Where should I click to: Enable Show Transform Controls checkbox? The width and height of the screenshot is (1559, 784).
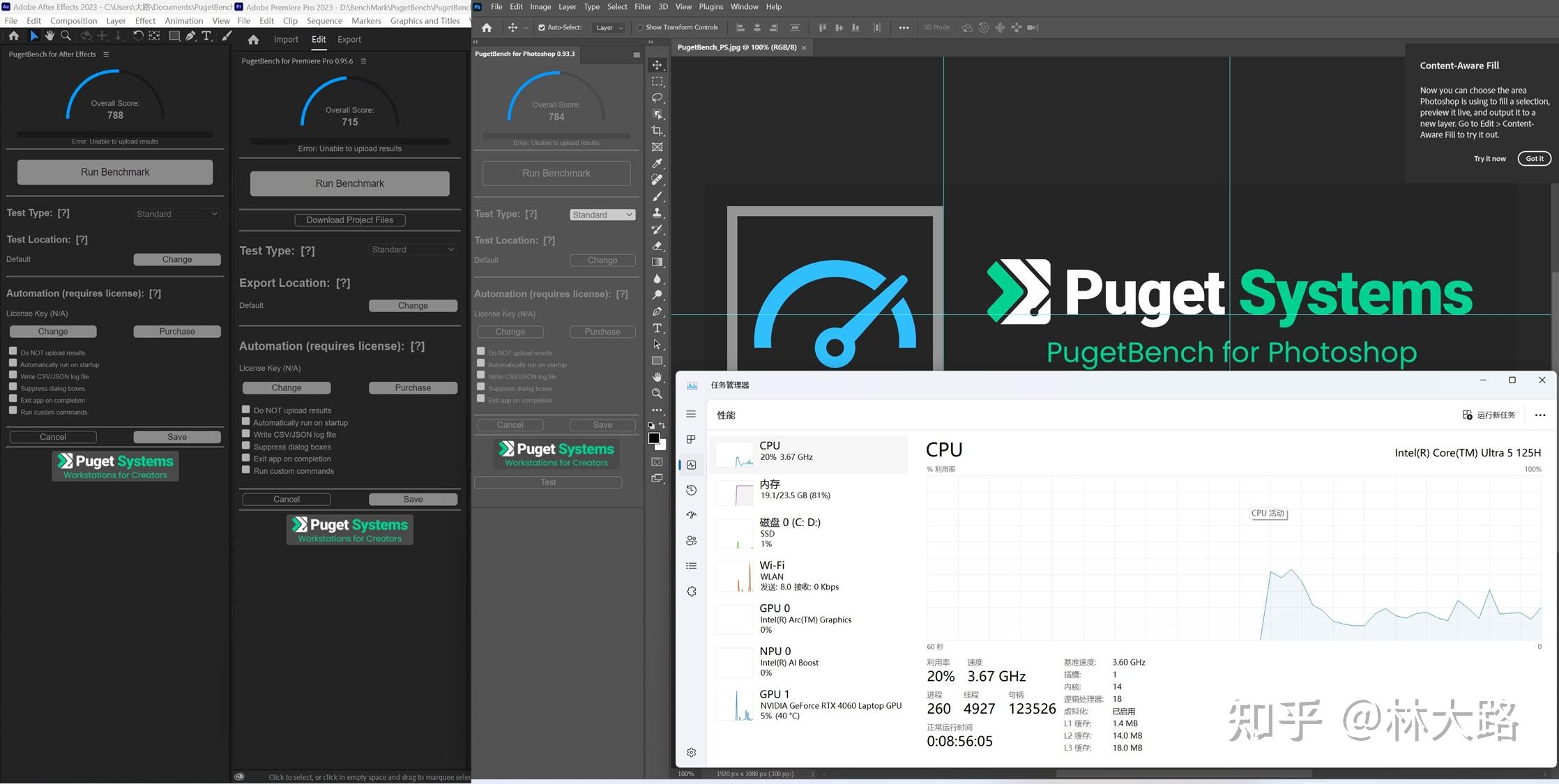[x=639, y=28]
